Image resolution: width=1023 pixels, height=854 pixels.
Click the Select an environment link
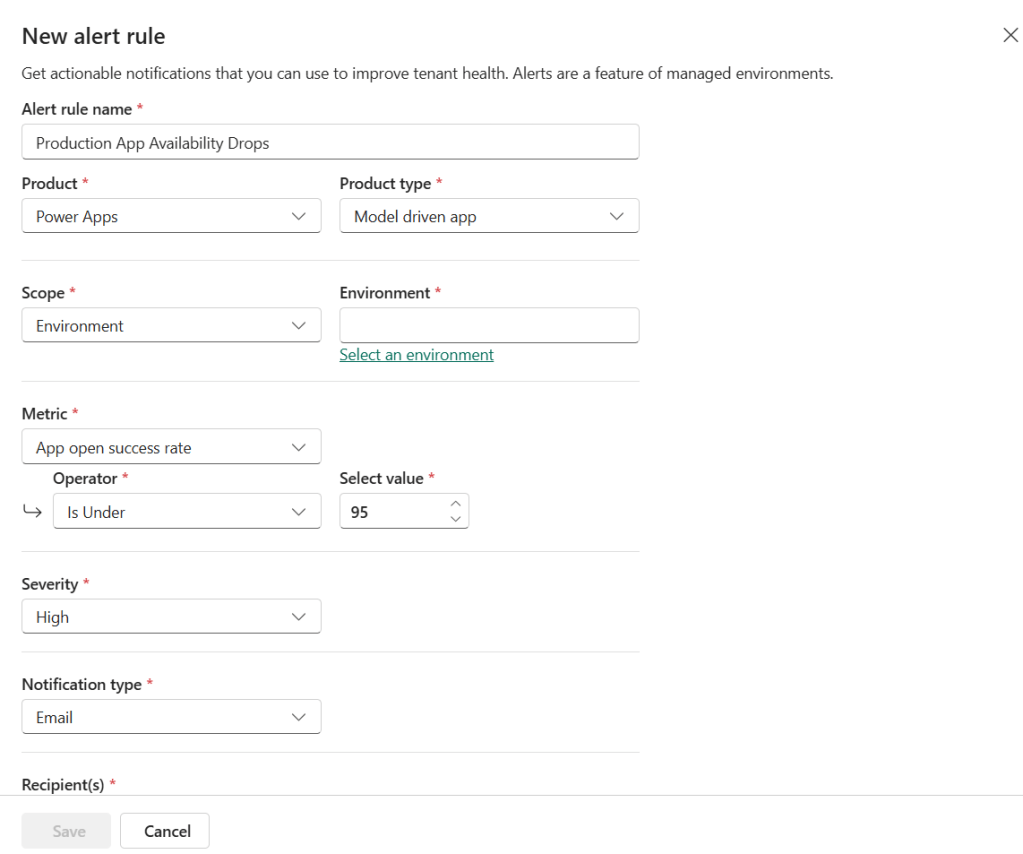(416, 355)
